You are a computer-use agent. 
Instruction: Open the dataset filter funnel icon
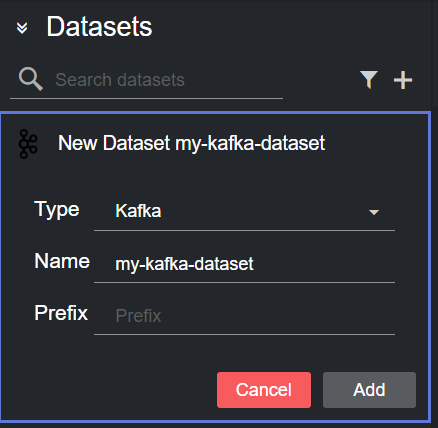[369, 80]
